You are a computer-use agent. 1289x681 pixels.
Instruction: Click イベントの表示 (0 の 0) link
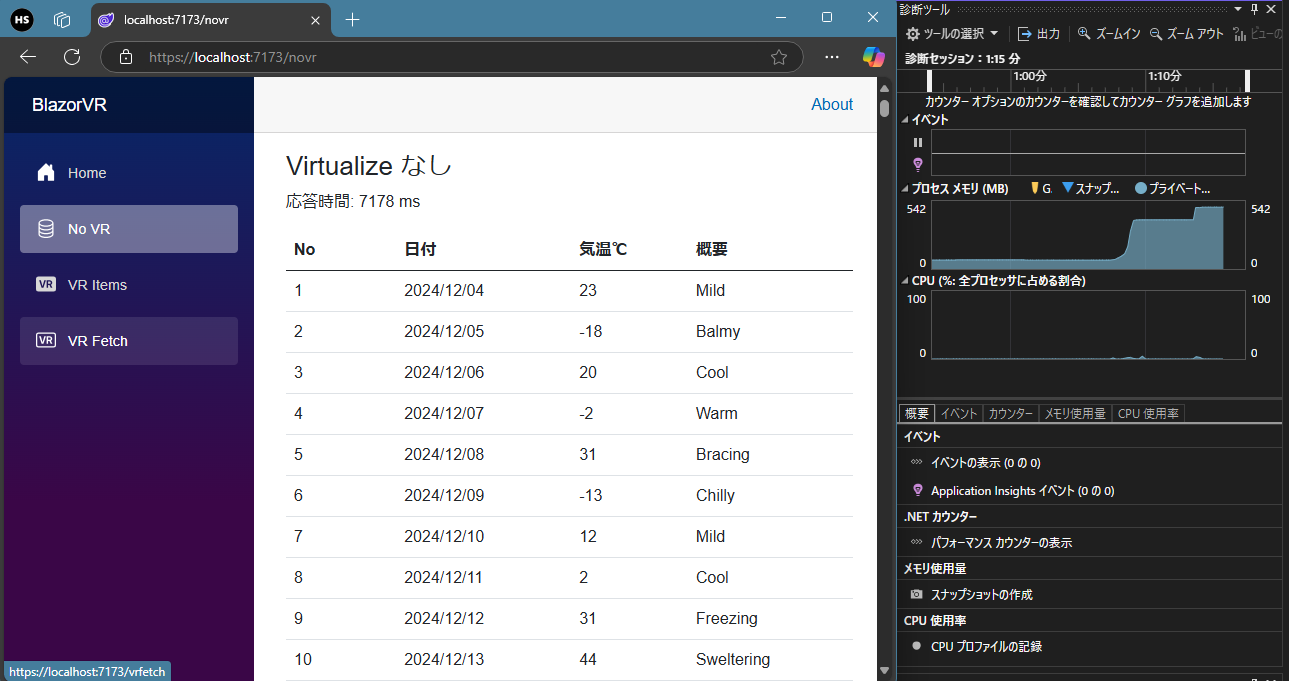(x=985, y=463)
